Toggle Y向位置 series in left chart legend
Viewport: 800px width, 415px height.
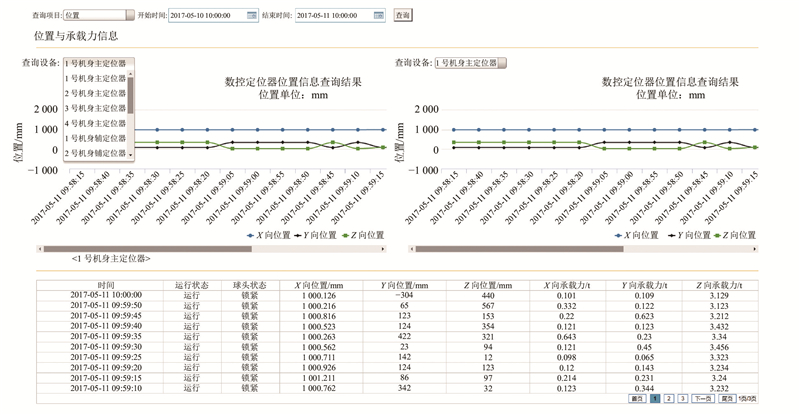pyautogui.click(x=316, y=235)
